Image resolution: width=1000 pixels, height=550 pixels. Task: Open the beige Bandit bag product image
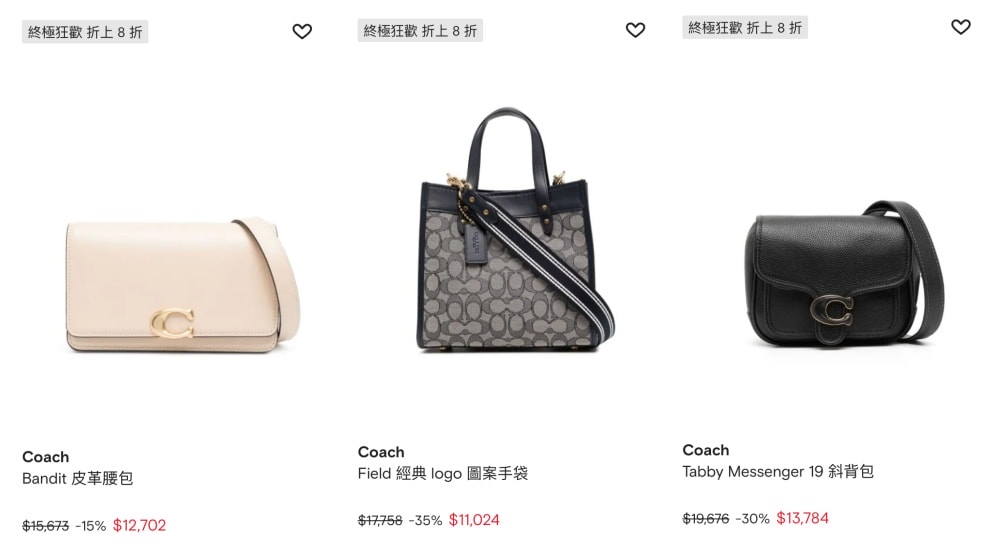(182, 283)
